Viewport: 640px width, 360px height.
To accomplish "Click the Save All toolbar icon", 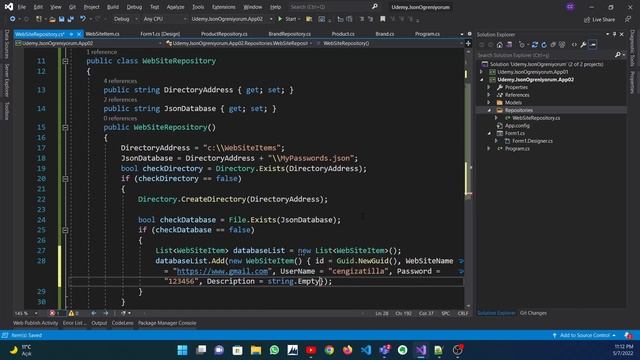I will 71,19.
